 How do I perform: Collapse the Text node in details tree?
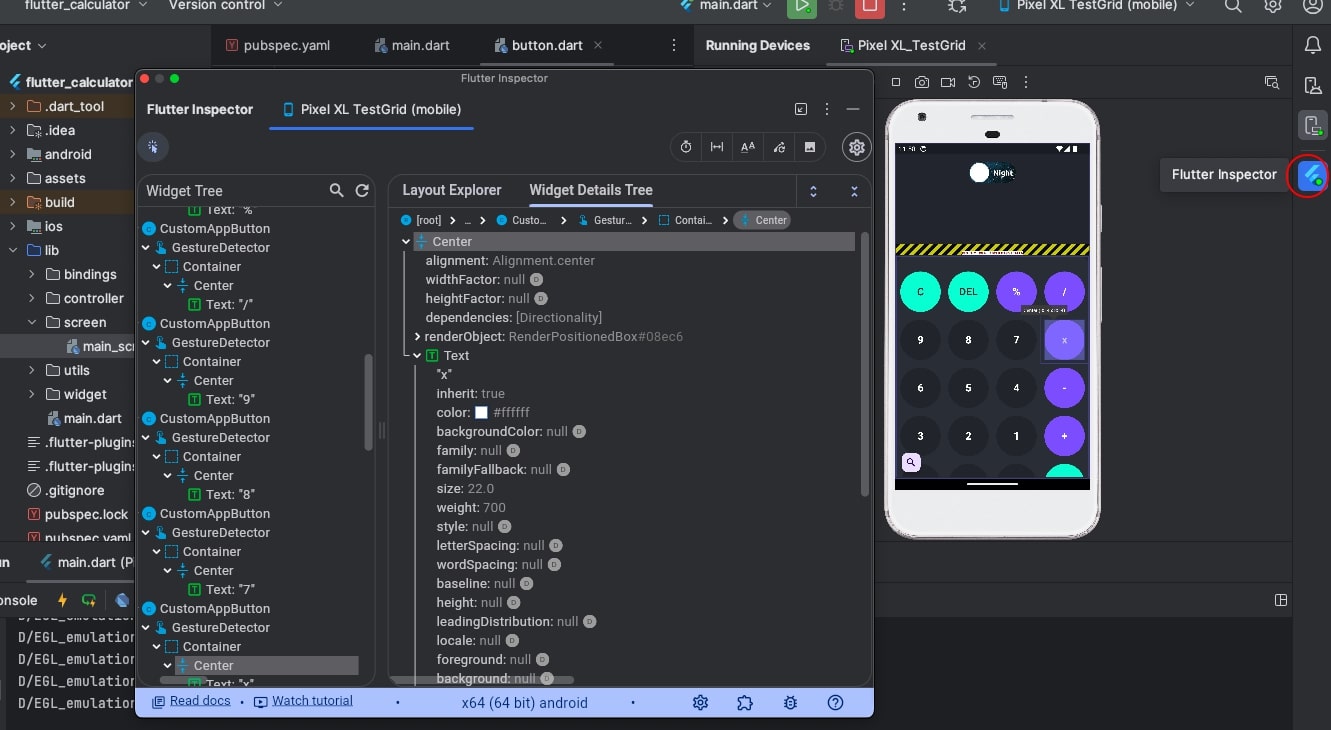click(418, 355)
